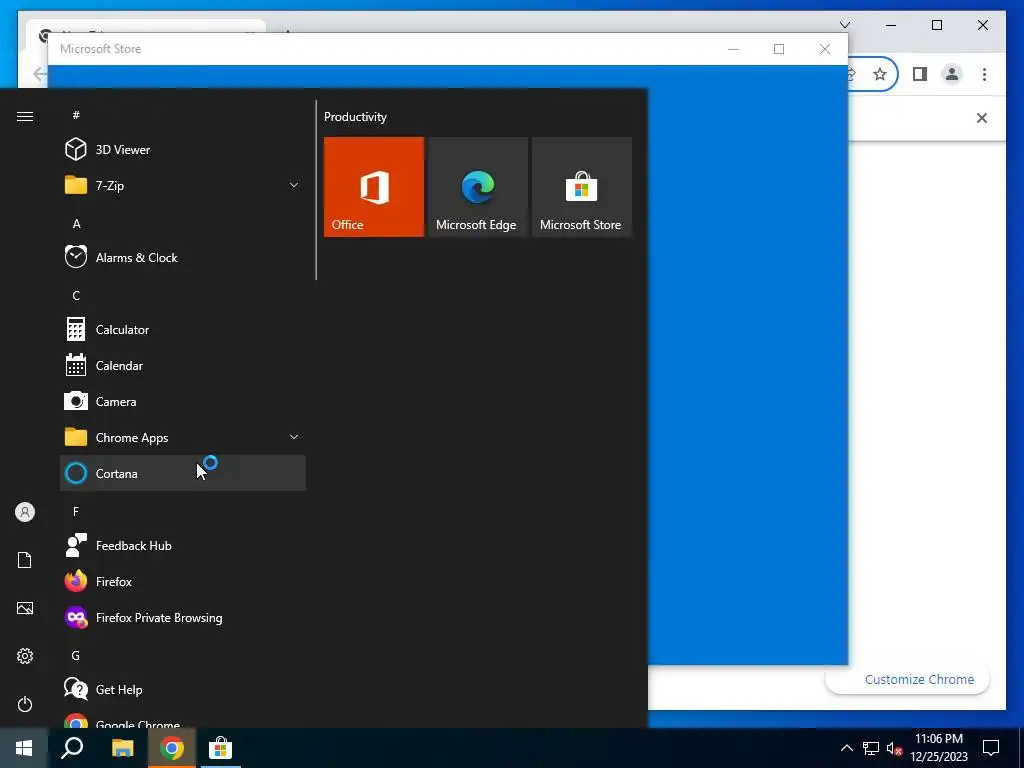Screen dimensions: 1024x768
Task: Minimize the Microsoft Store window
Action: point(733,49)
